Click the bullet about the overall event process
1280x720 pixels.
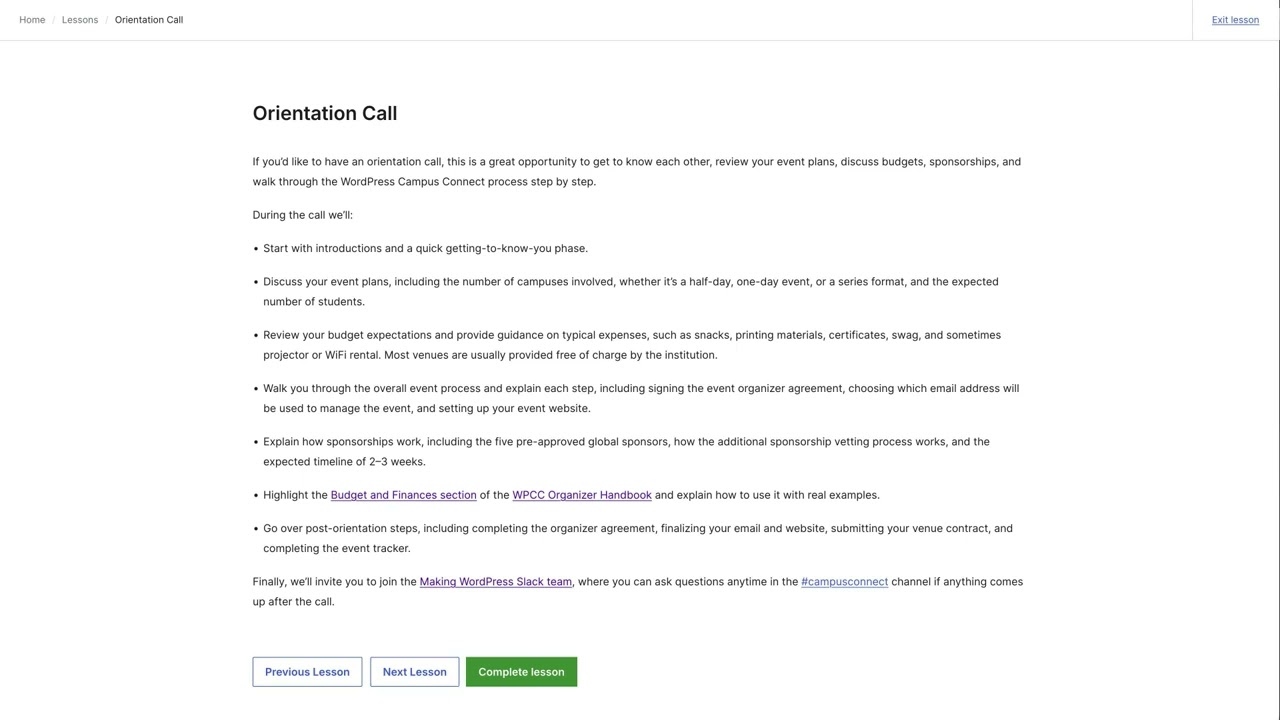click(640, 398)
